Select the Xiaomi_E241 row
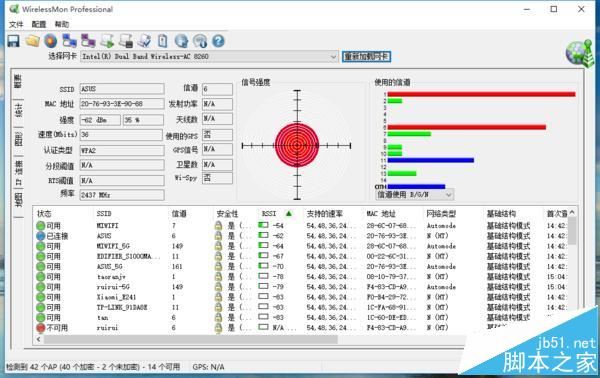 [x=302, y=297]
